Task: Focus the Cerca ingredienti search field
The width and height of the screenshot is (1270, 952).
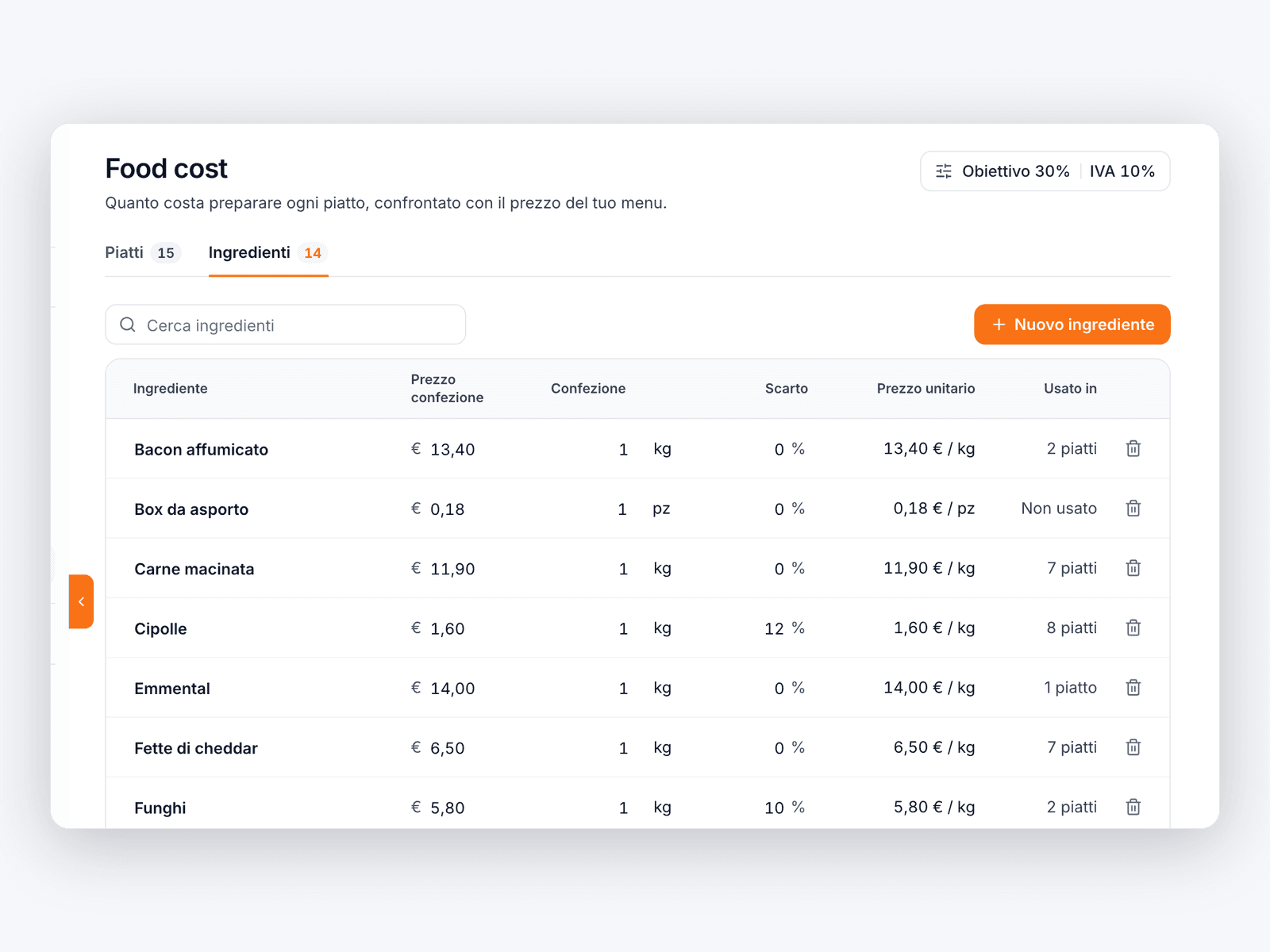Action: (286, 324)
